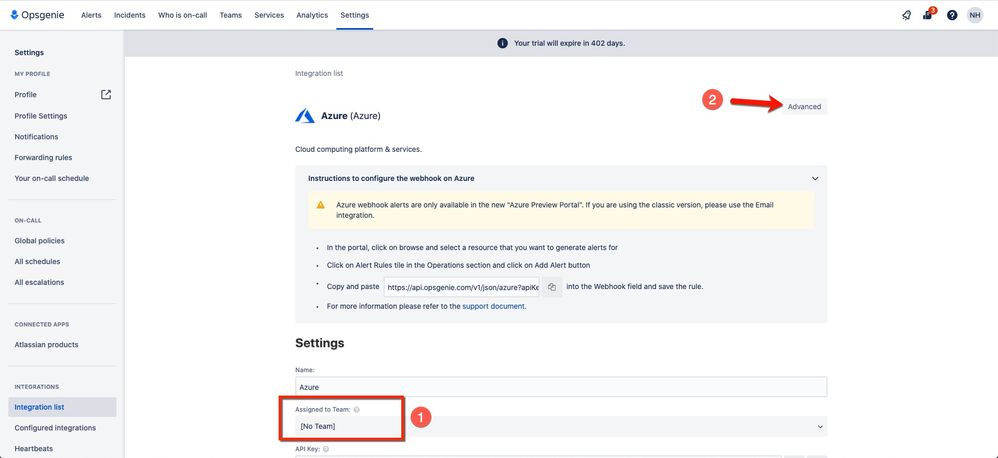
Task: Click the Advanced button
Action: pyautogui.click(x=805, y=107)
